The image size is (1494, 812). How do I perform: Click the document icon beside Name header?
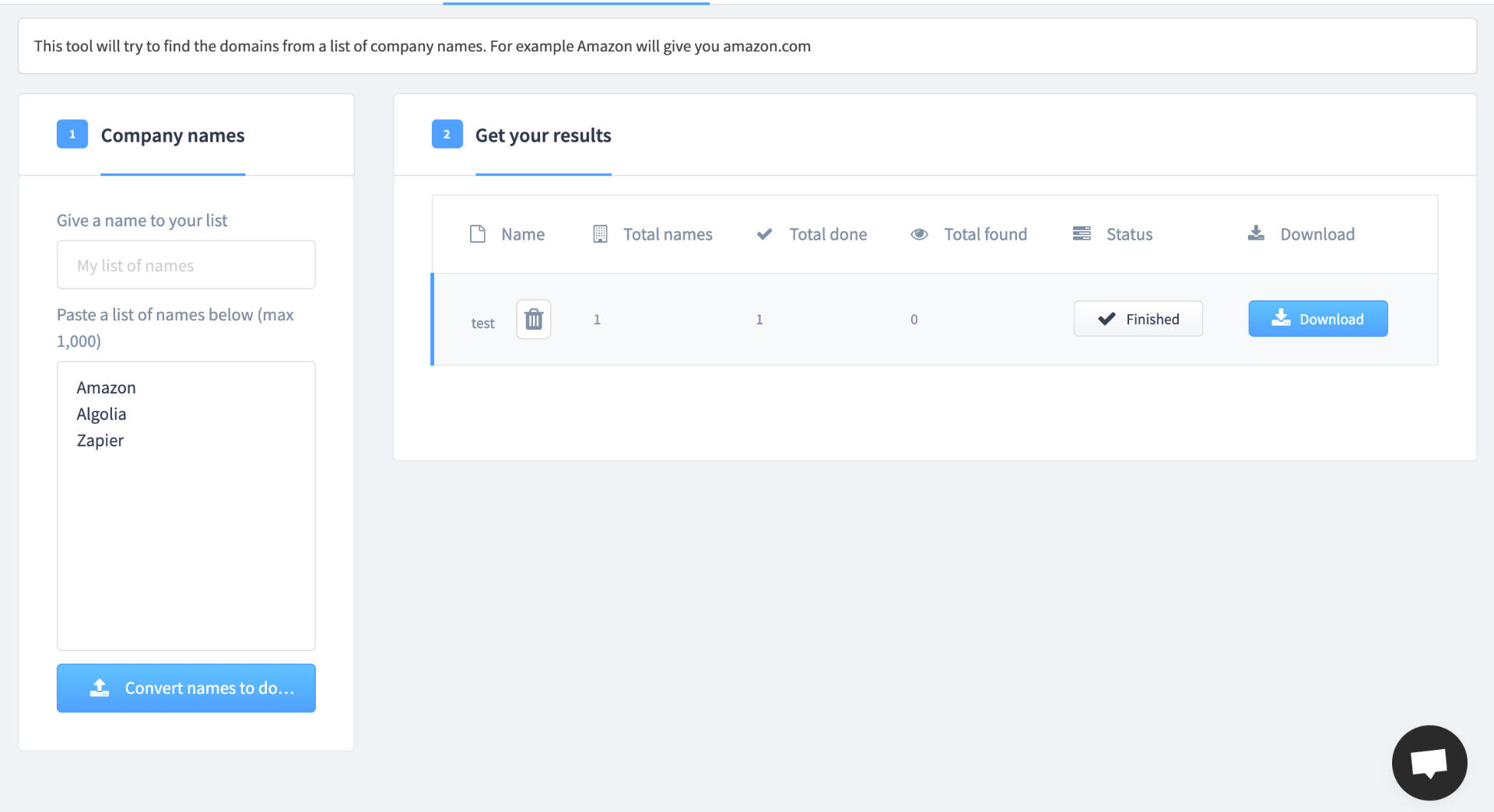coord(478,234)
